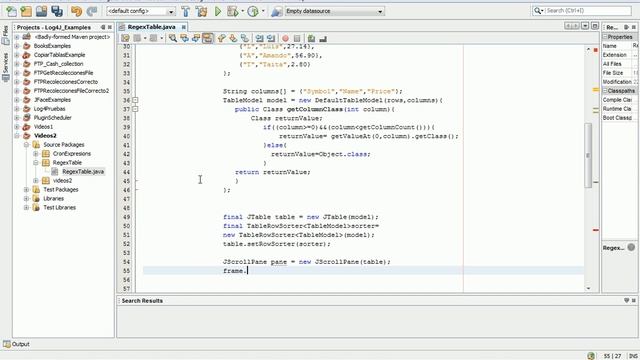Open Debug Project dropdown arrow
Image resolution: width=640 pixels, height=360 pixels.
pos(242,11)
